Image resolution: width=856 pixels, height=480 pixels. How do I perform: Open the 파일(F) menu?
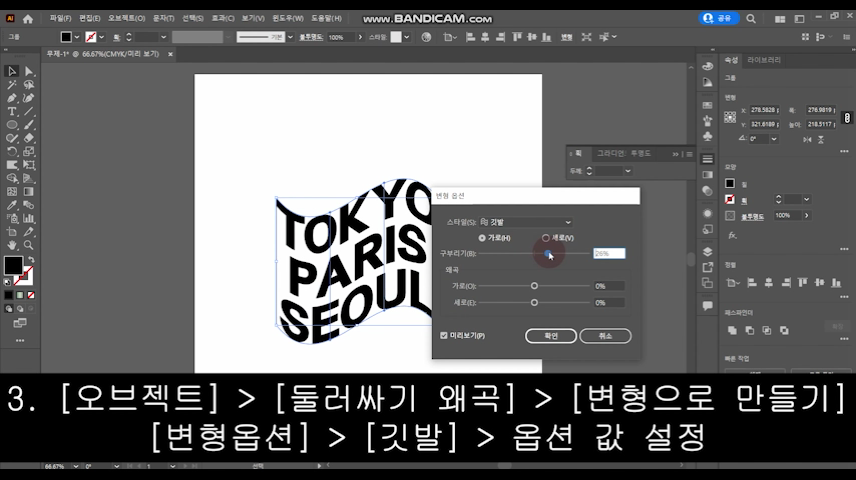coord(61,19)
